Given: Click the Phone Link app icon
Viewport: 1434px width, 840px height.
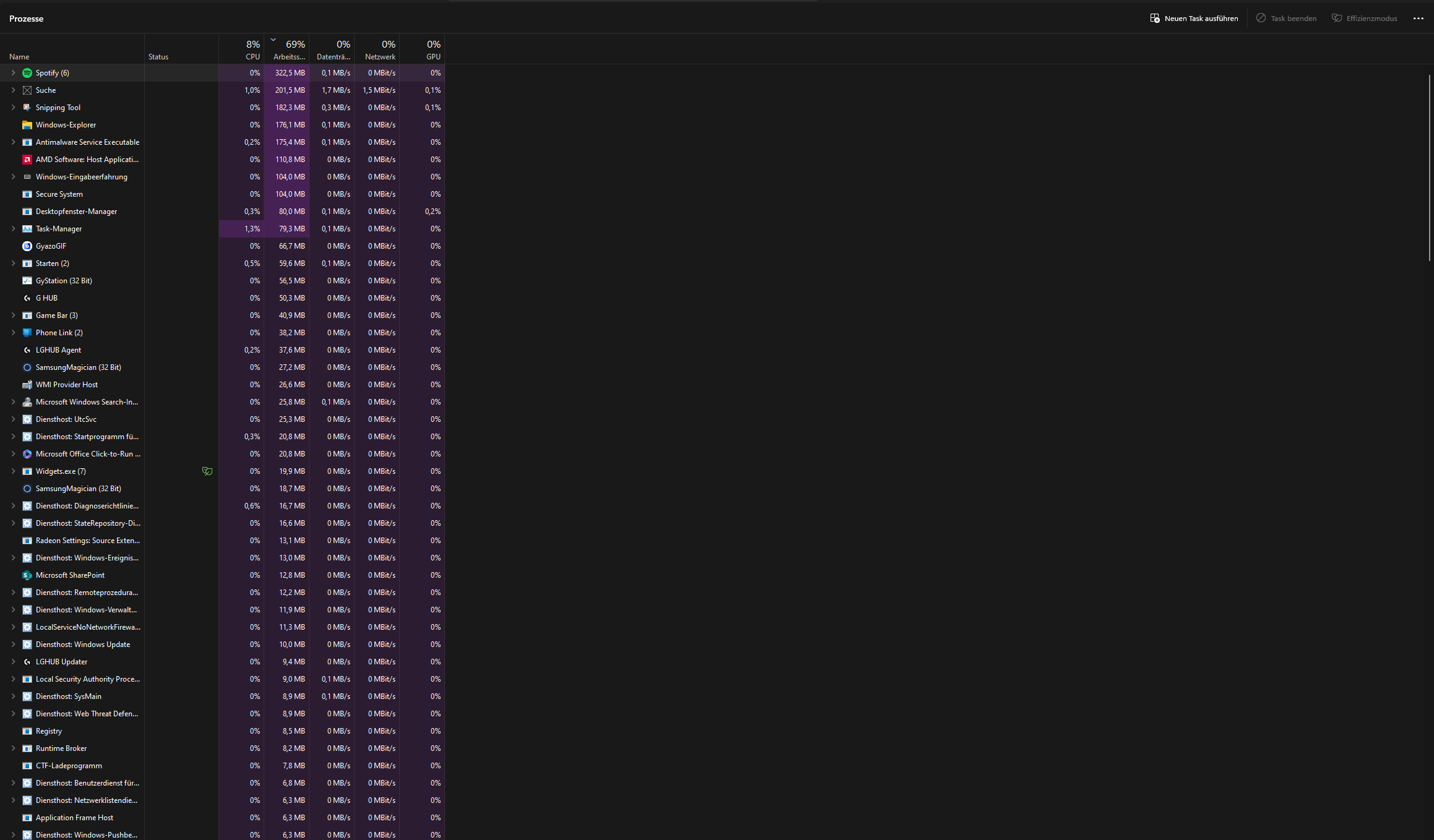Looking at the screenshot, I should click(27, 333).
